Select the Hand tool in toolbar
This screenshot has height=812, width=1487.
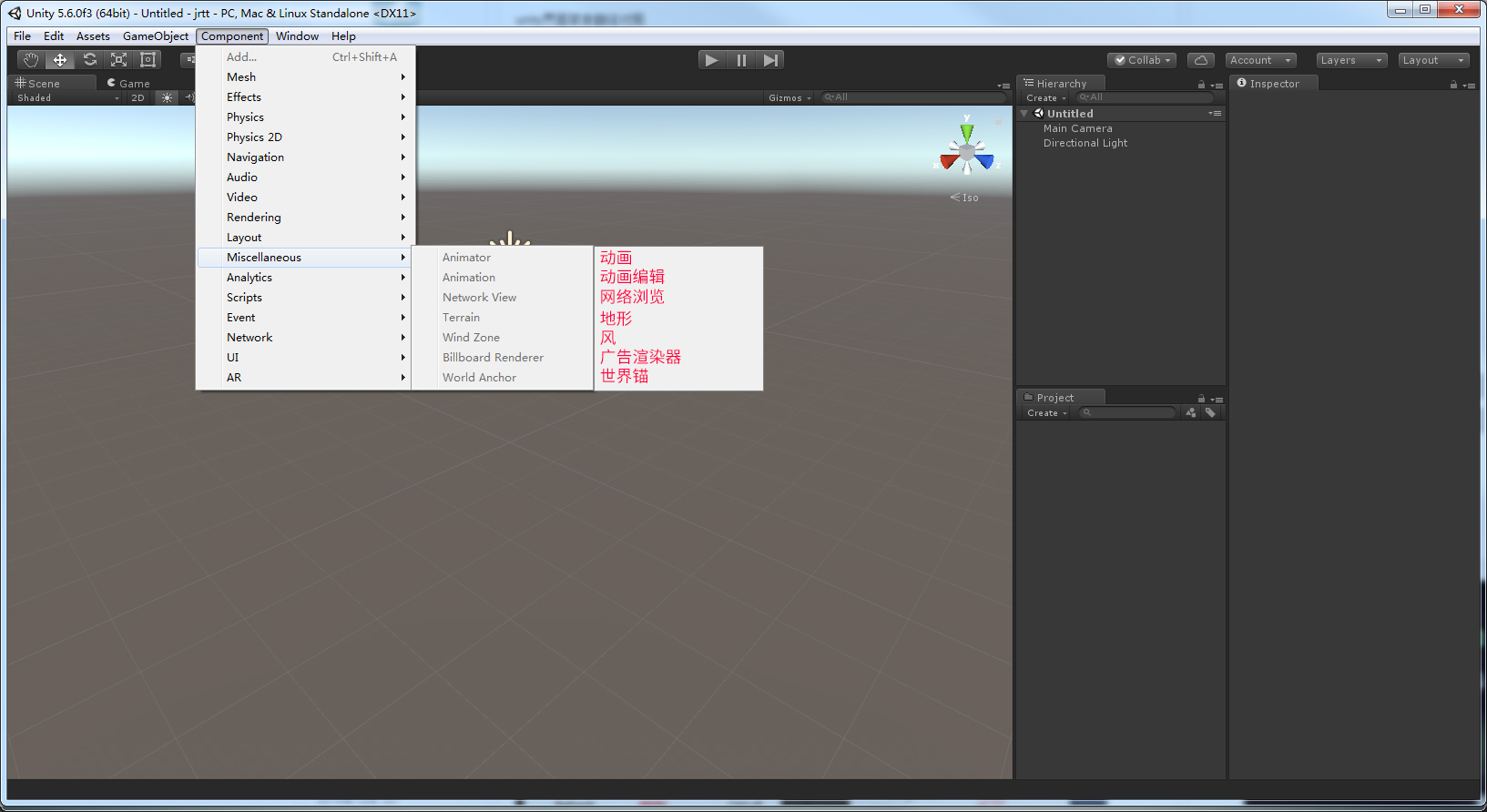(x=31, y=60)
